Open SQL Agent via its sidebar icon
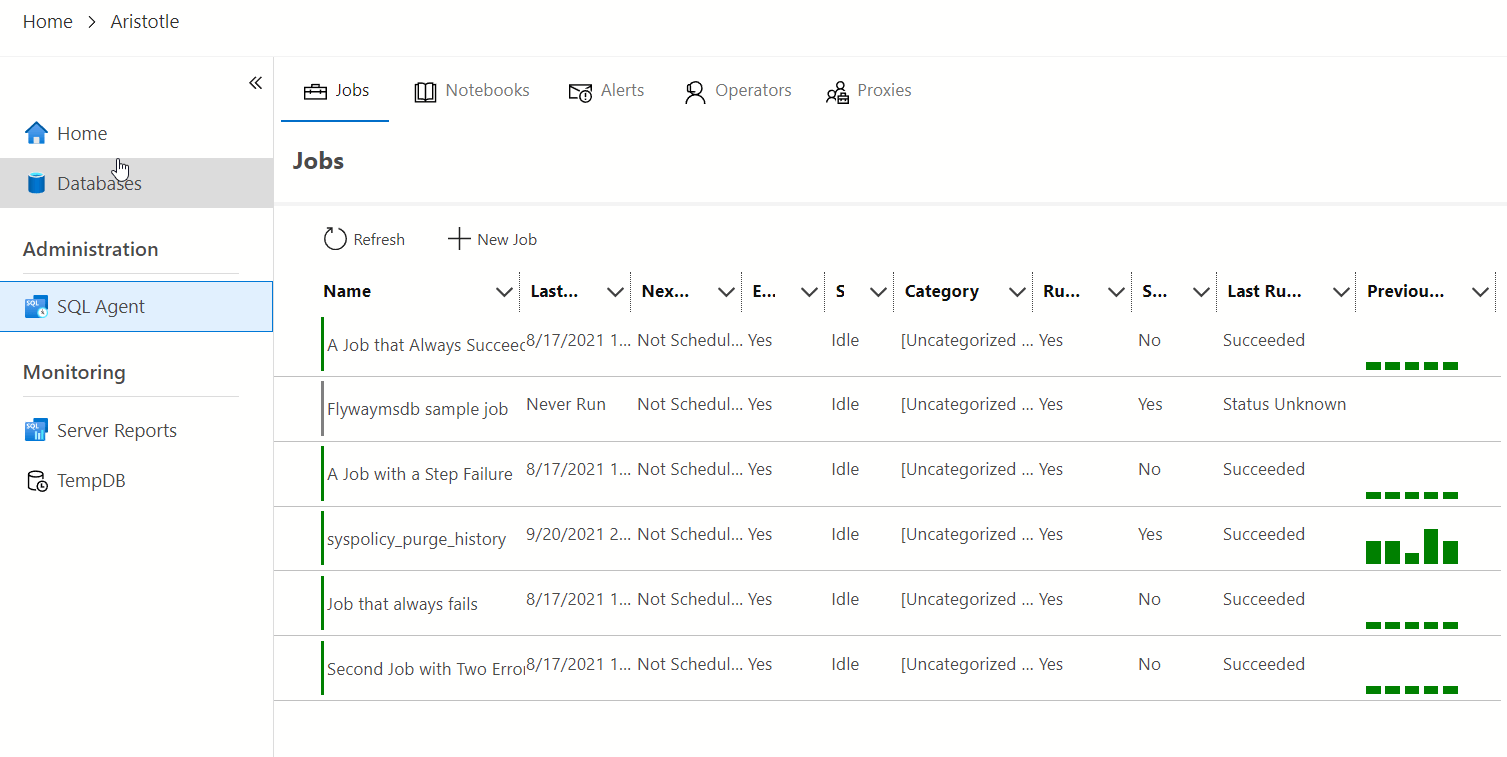The width and height of the screenshot is (1507, 757). point(37,307)
